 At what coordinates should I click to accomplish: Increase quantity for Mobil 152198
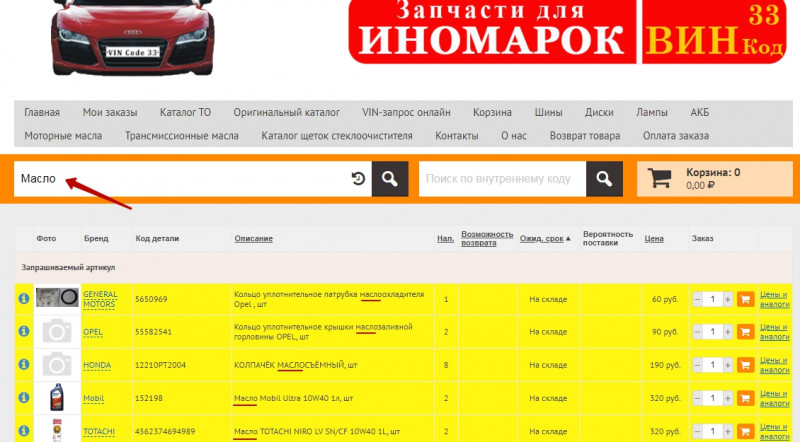(x=728, y=398)
